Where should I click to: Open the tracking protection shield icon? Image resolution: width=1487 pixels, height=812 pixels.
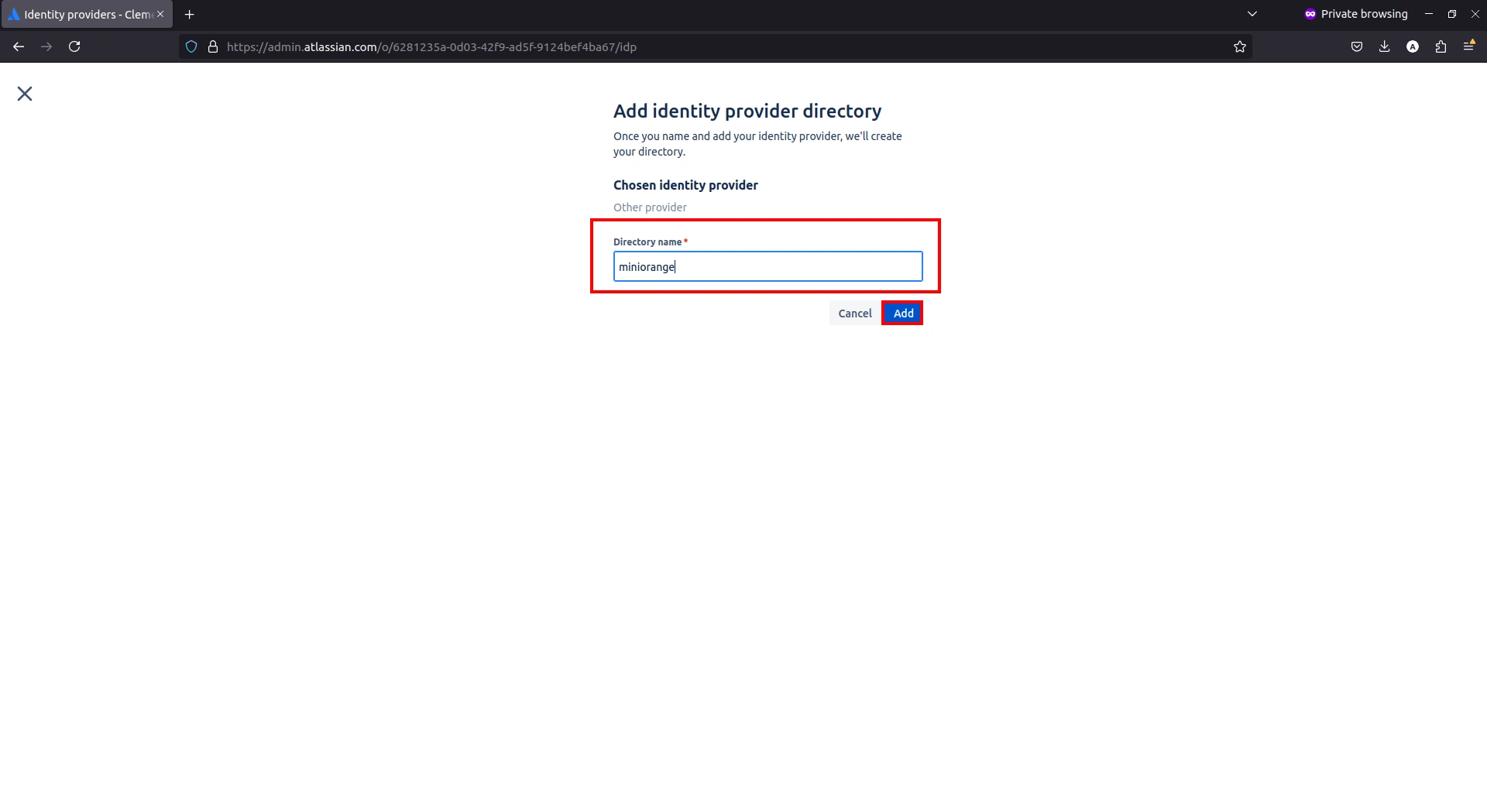click(191, 46)
